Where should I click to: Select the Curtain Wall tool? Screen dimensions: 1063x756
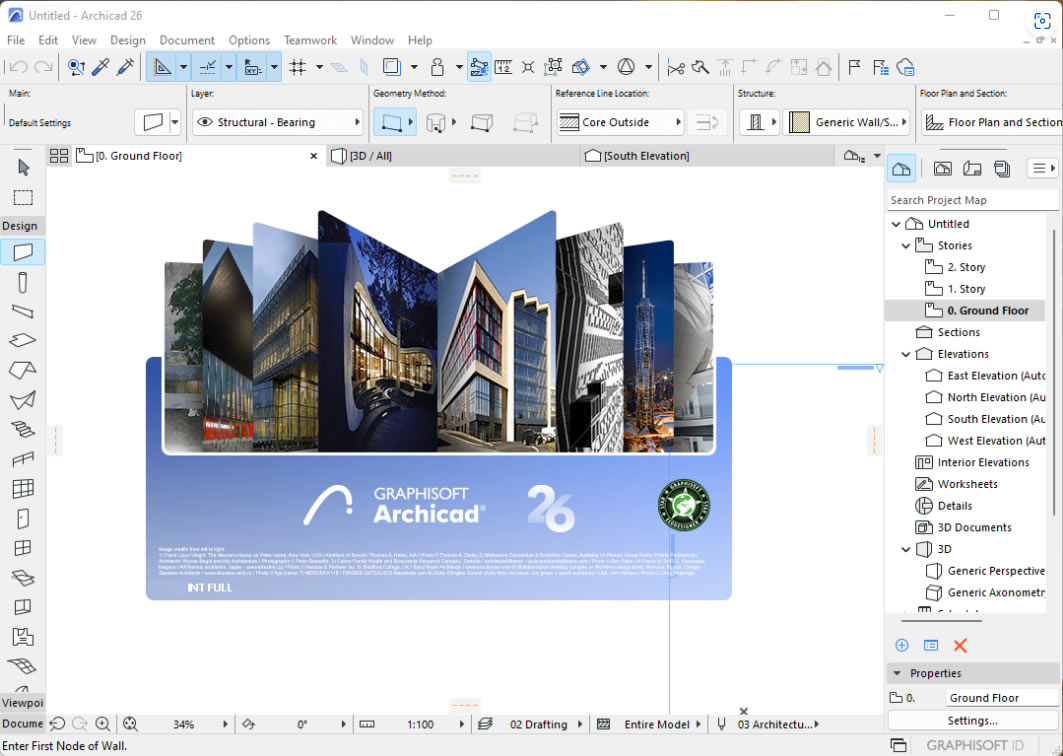23,488
